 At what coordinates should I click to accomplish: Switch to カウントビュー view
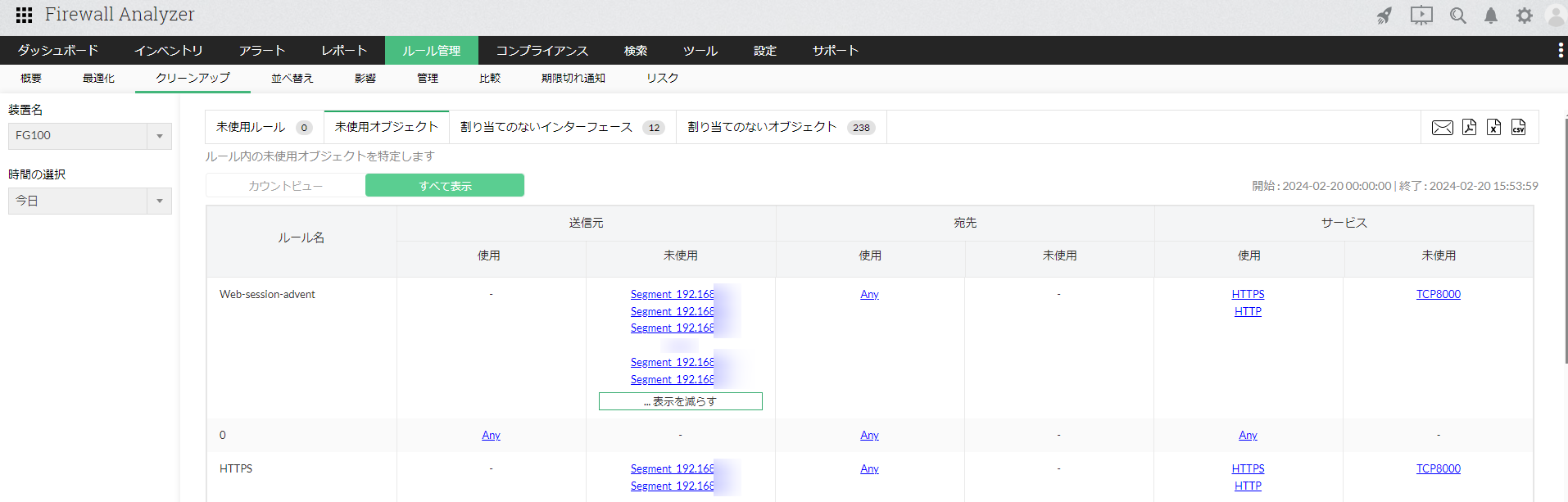coord(285,186)
